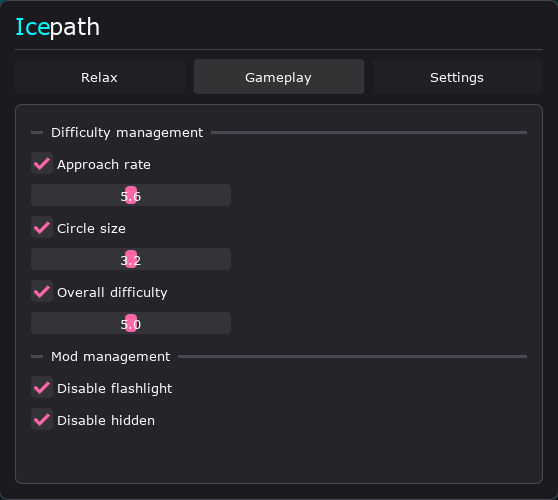Click the Disable flashlight label text
The height and width of the screenshot is (500, 558).
click(x=115, y=388)
